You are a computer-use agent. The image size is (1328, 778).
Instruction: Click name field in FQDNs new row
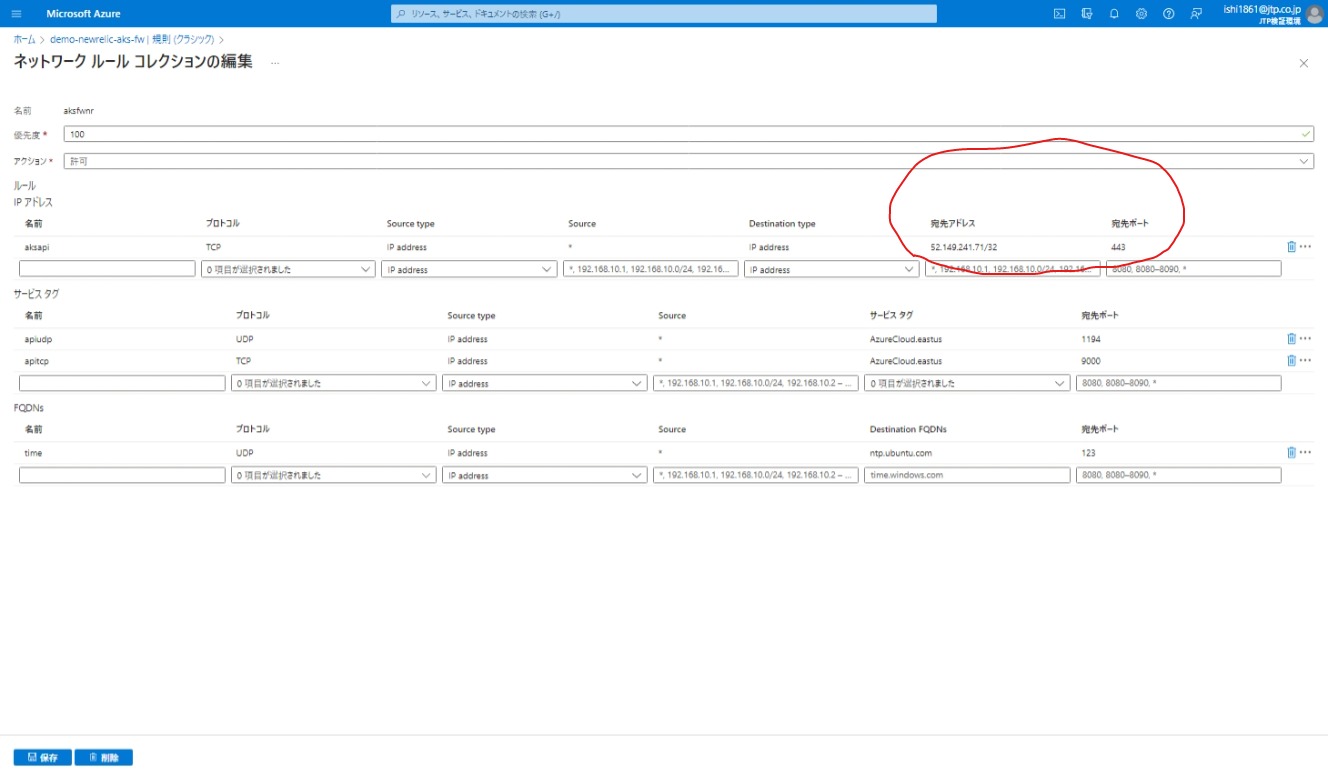tap(122, 475)
